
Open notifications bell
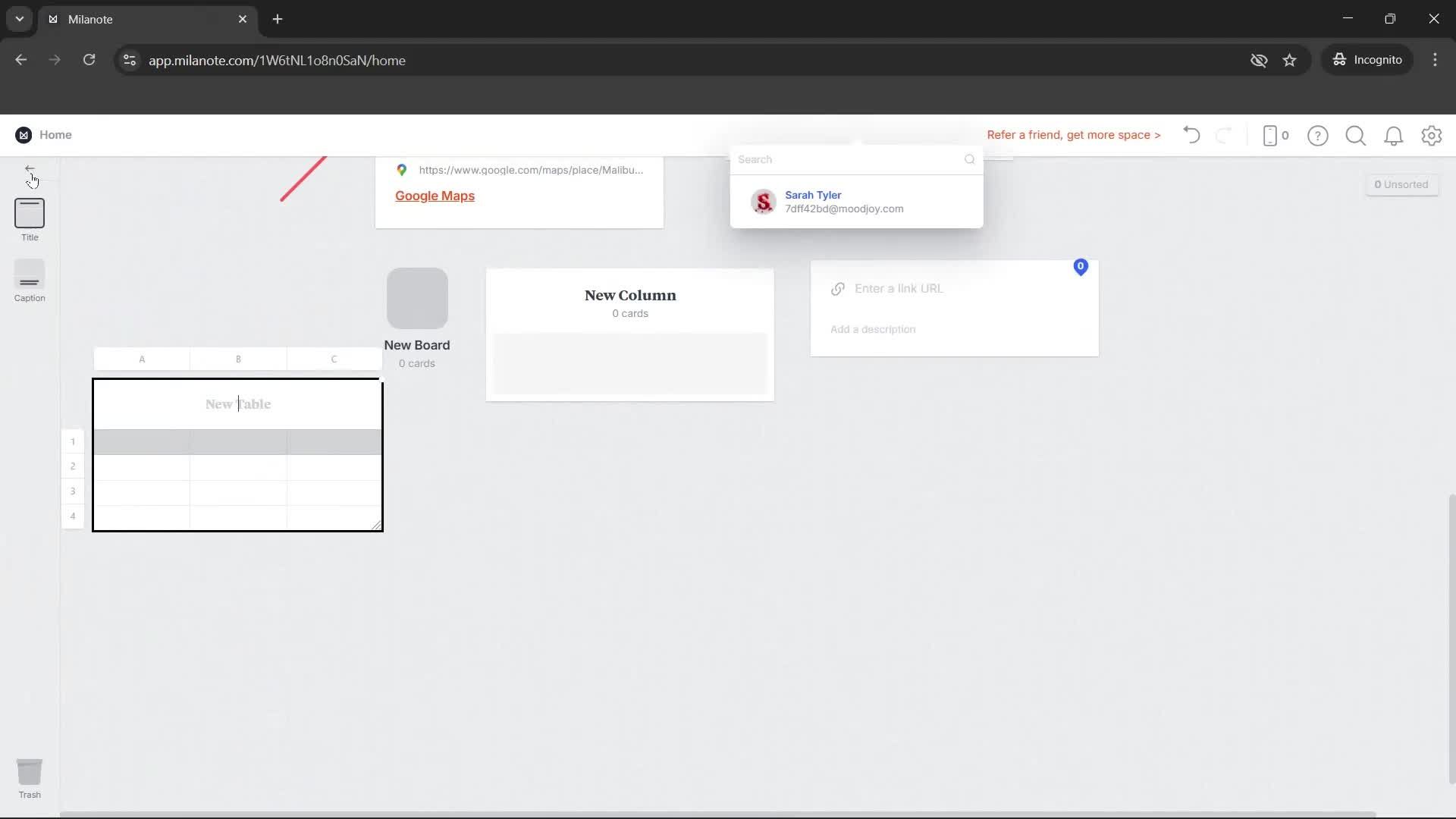tap(1394, 135)
